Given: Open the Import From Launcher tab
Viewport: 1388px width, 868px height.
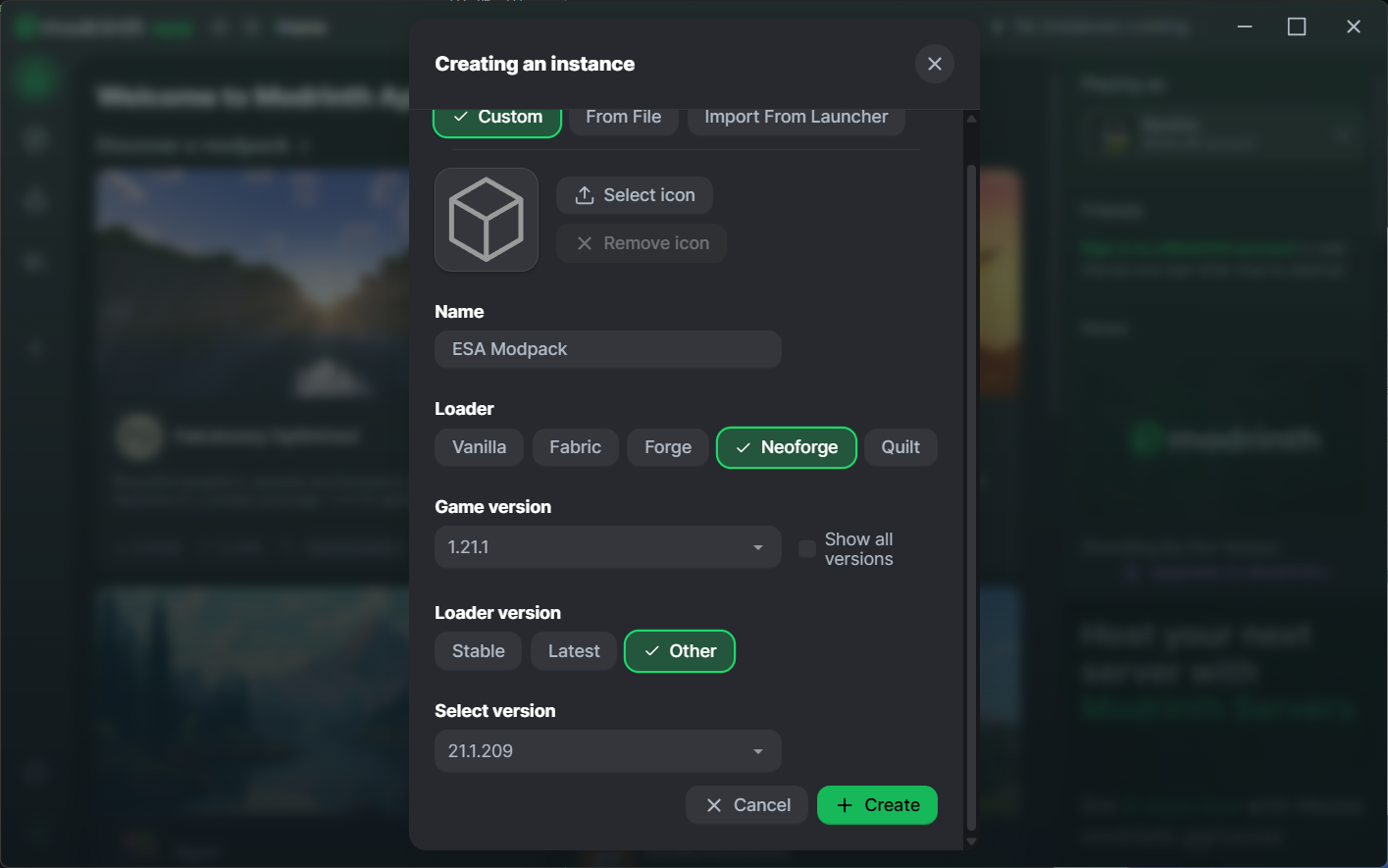Looking at the screenshot, I should (796, 118).
